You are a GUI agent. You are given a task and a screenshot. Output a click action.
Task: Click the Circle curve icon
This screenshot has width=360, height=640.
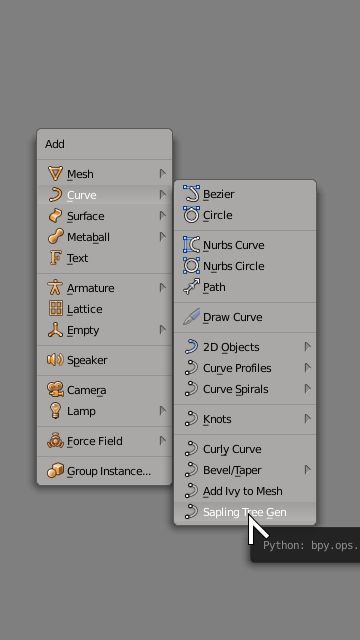(x=191, y=215)
